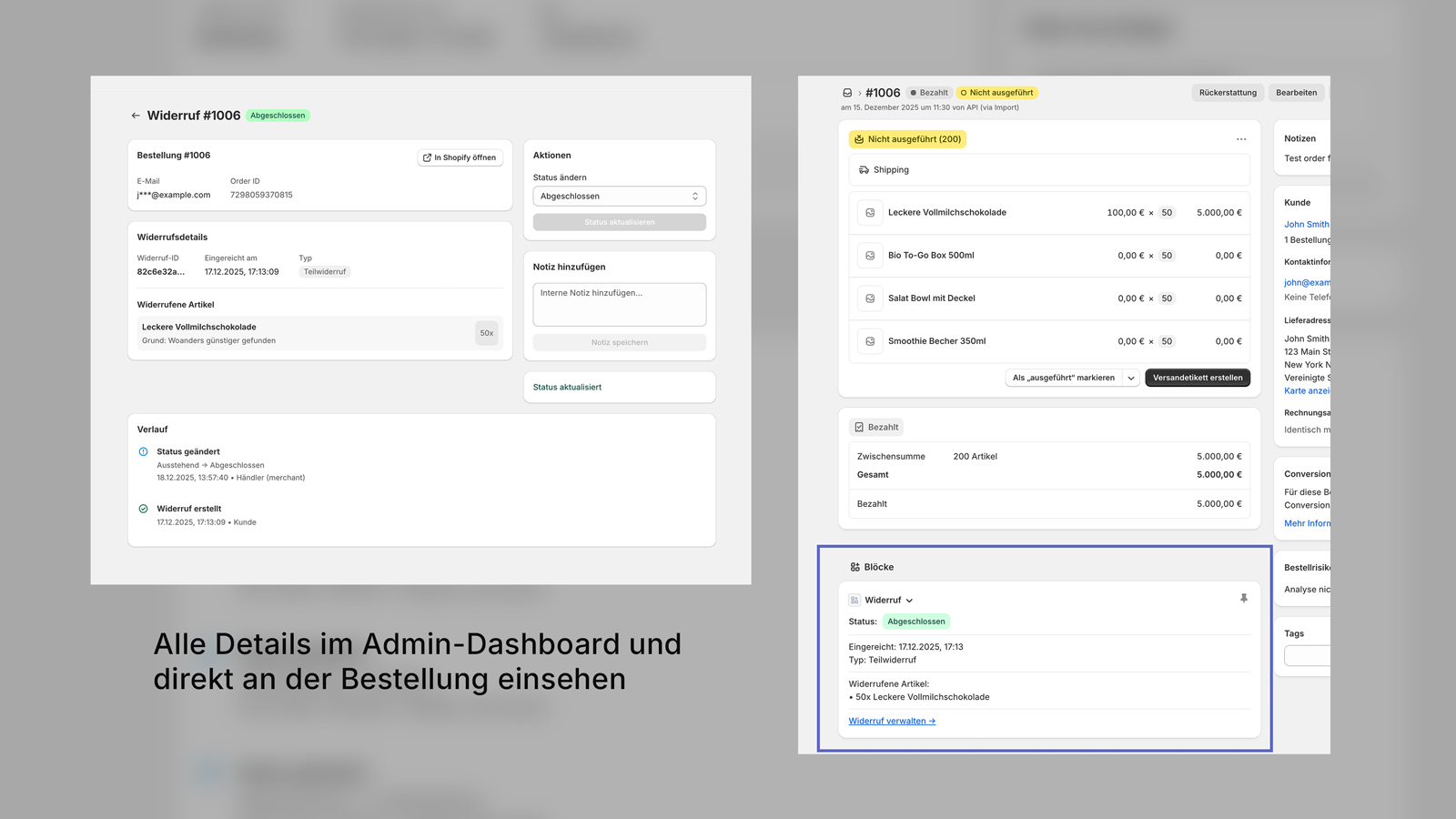The image size is (1456, 819).
Task: Open the 'Widerruf verwalten' link
Action: pos(891,720)
